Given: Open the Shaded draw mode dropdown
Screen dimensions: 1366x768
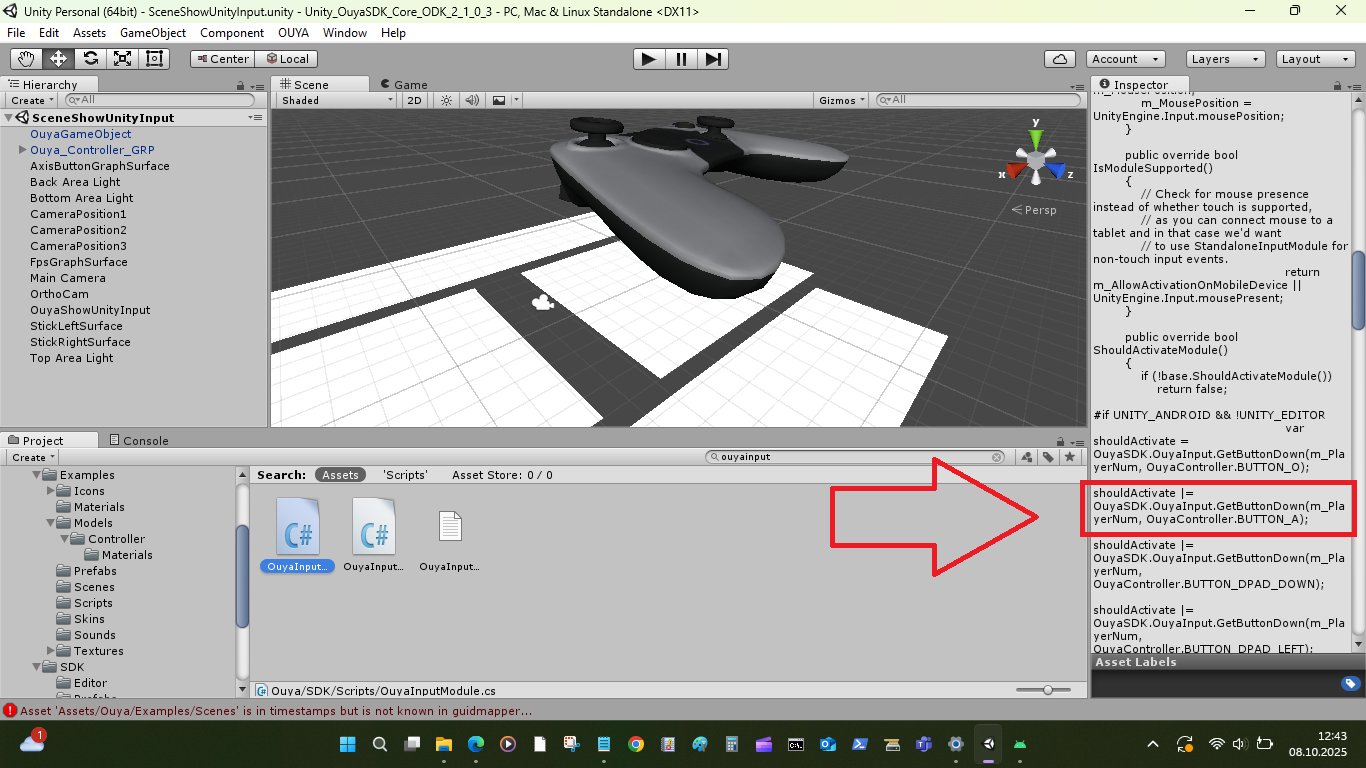Looking at the screenshot, I should [x=337, y=100].
